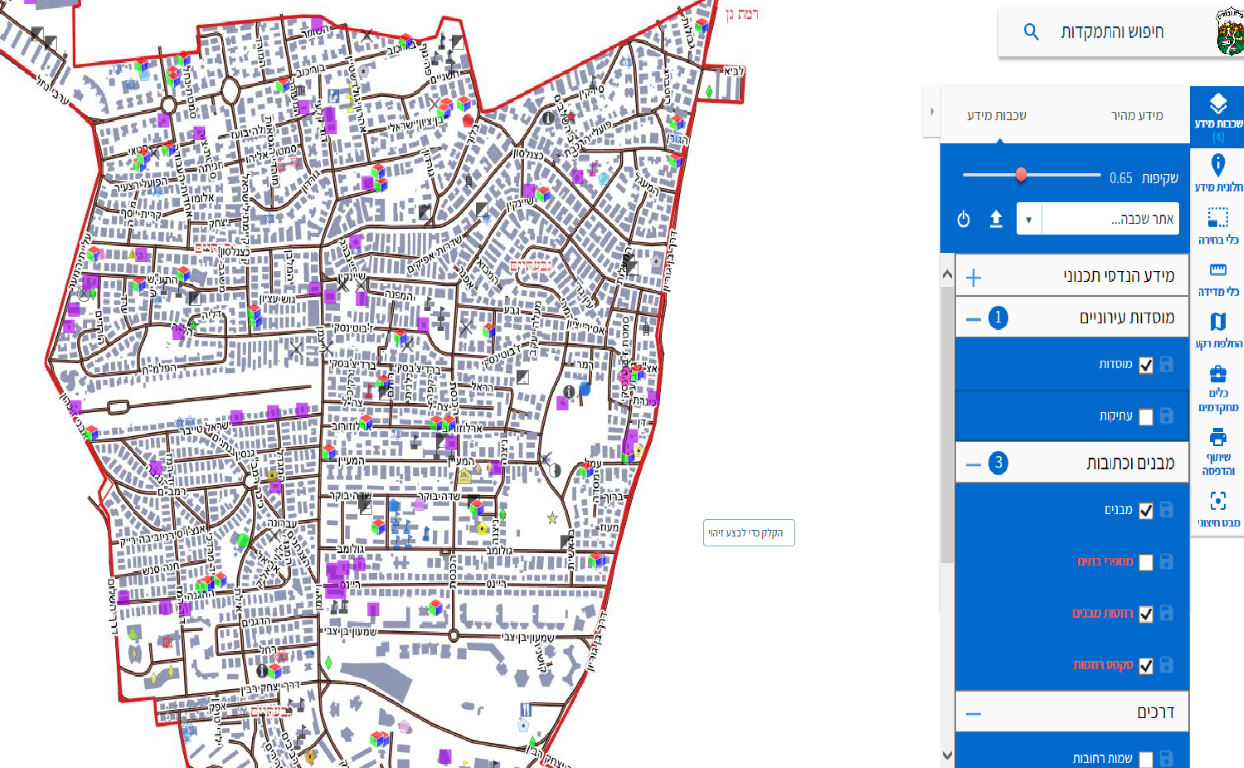Open the אתר שכבה dropdown arrow

pos(1028,219)
